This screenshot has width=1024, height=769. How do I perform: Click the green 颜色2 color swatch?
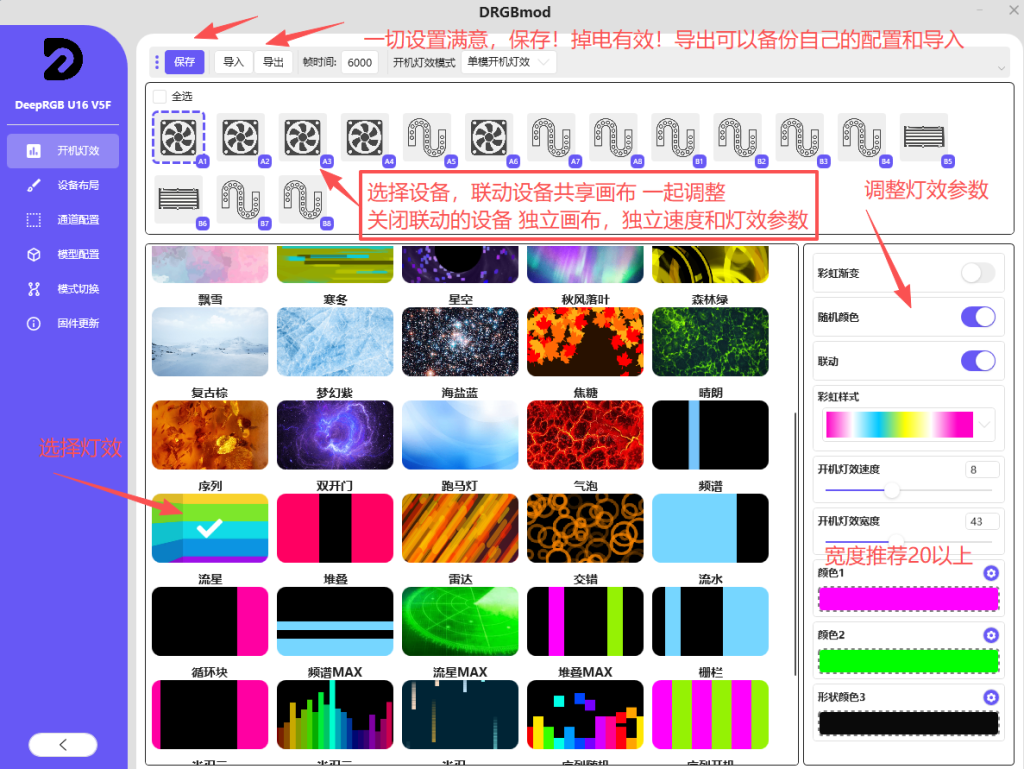click(909, 661)
